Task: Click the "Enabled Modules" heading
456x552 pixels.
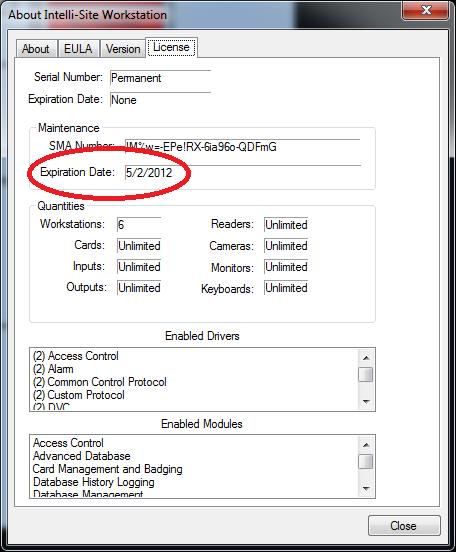Action: click(x=202, y=424)
